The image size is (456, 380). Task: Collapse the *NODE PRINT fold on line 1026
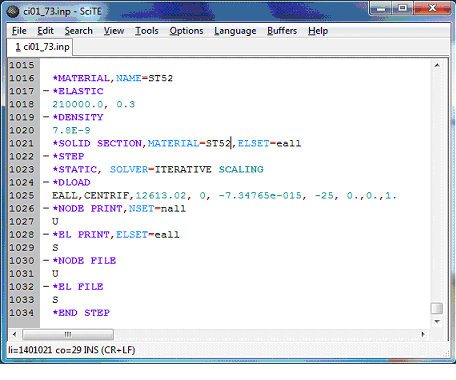coord(46,208)
